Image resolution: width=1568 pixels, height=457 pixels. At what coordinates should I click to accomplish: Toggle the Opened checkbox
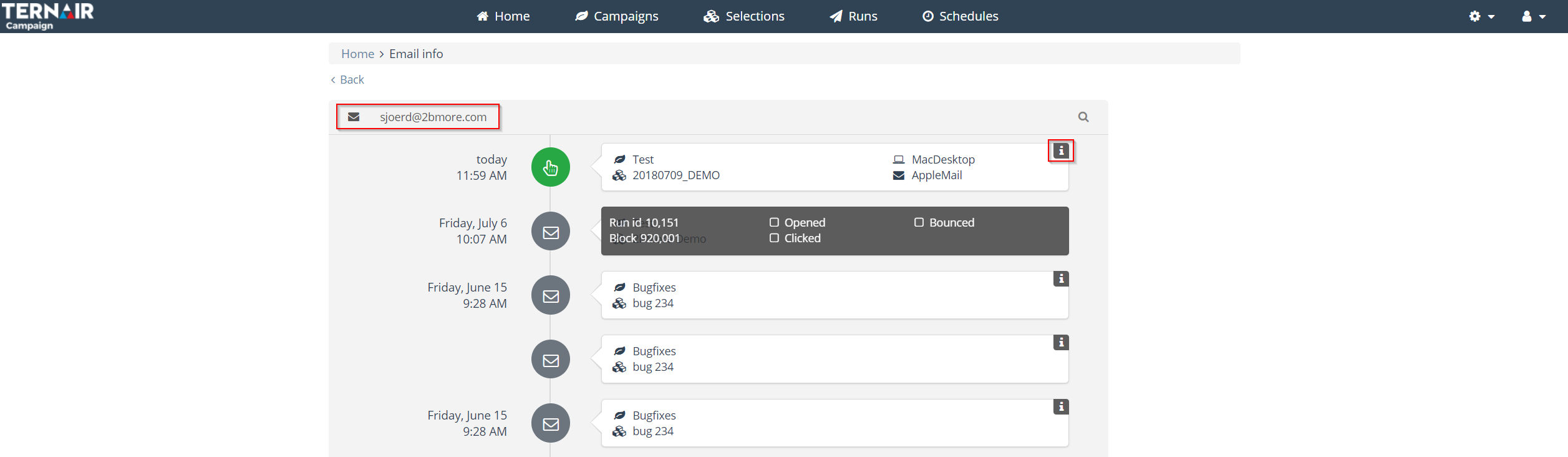click(774, 222)
